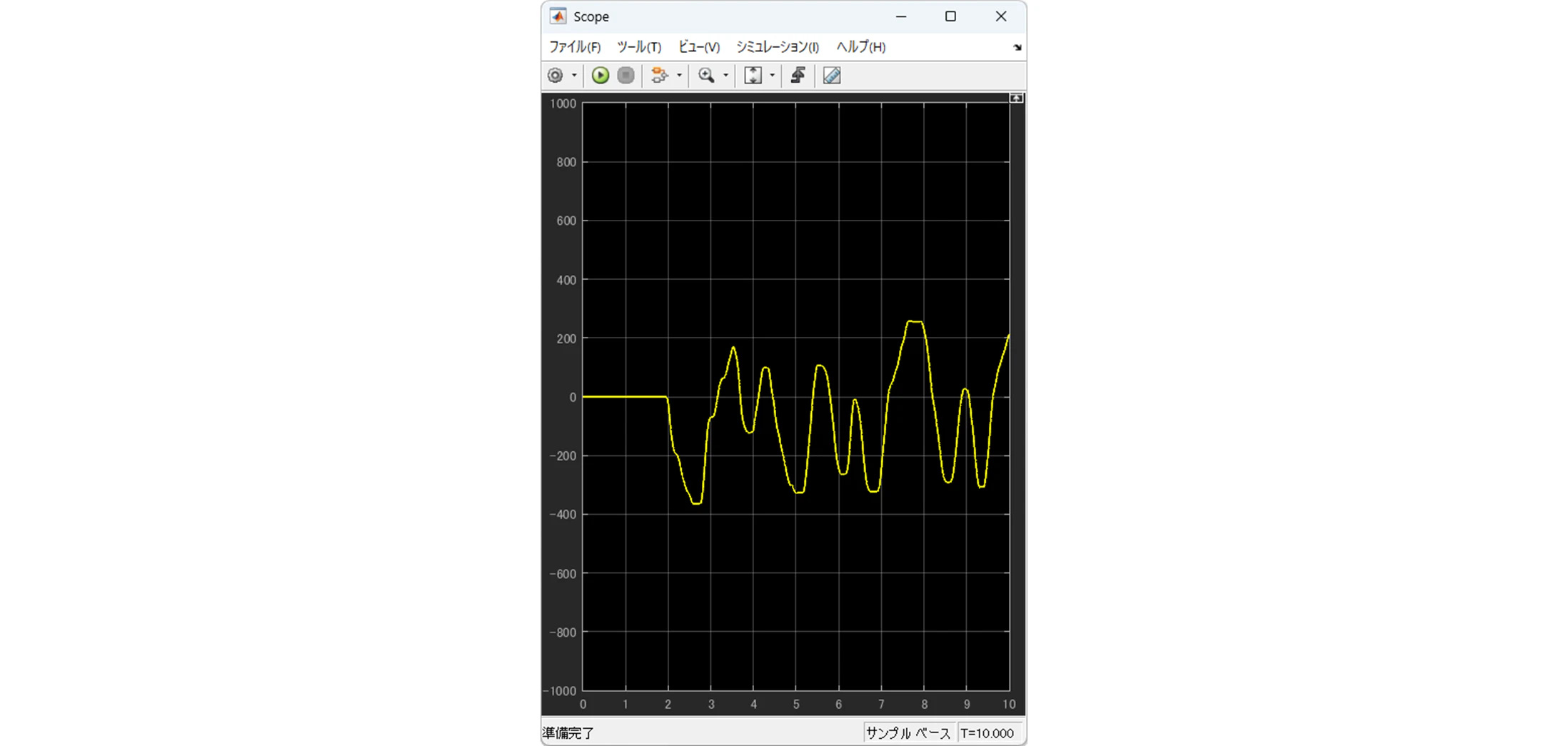Click the dock scope arrow in menu bar
Viewport: 1568px width, 746px height.
click(x=1017, y=48)
